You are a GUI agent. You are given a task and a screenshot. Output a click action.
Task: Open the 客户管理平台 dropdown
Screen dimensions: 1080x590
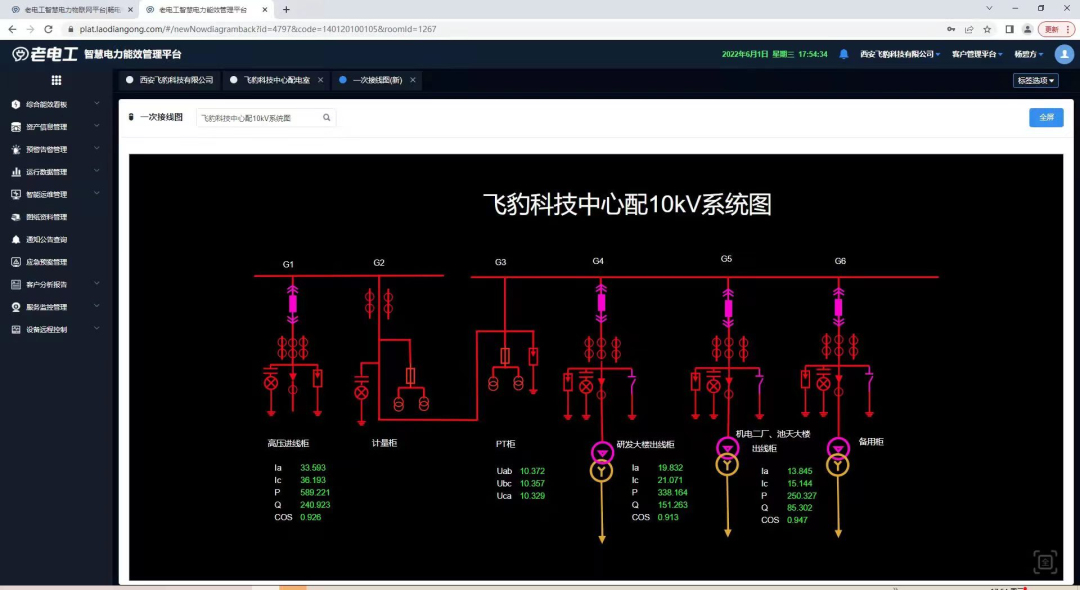click(977, 54)
